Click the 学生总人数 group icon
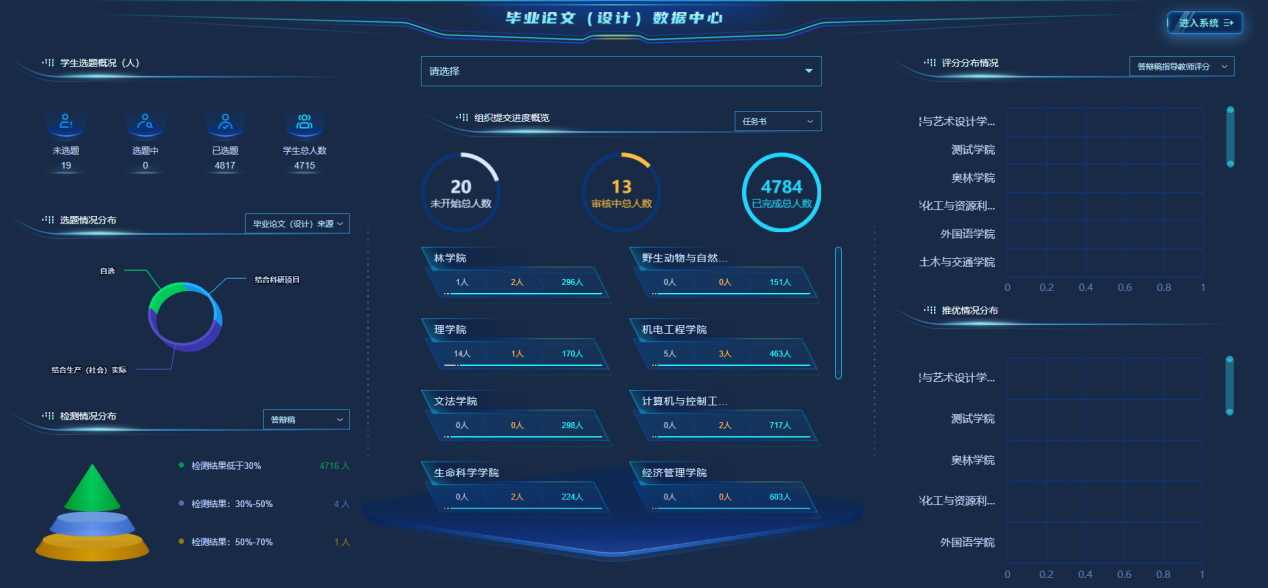The image size is (1268, 588). click(x=304, y=123)
